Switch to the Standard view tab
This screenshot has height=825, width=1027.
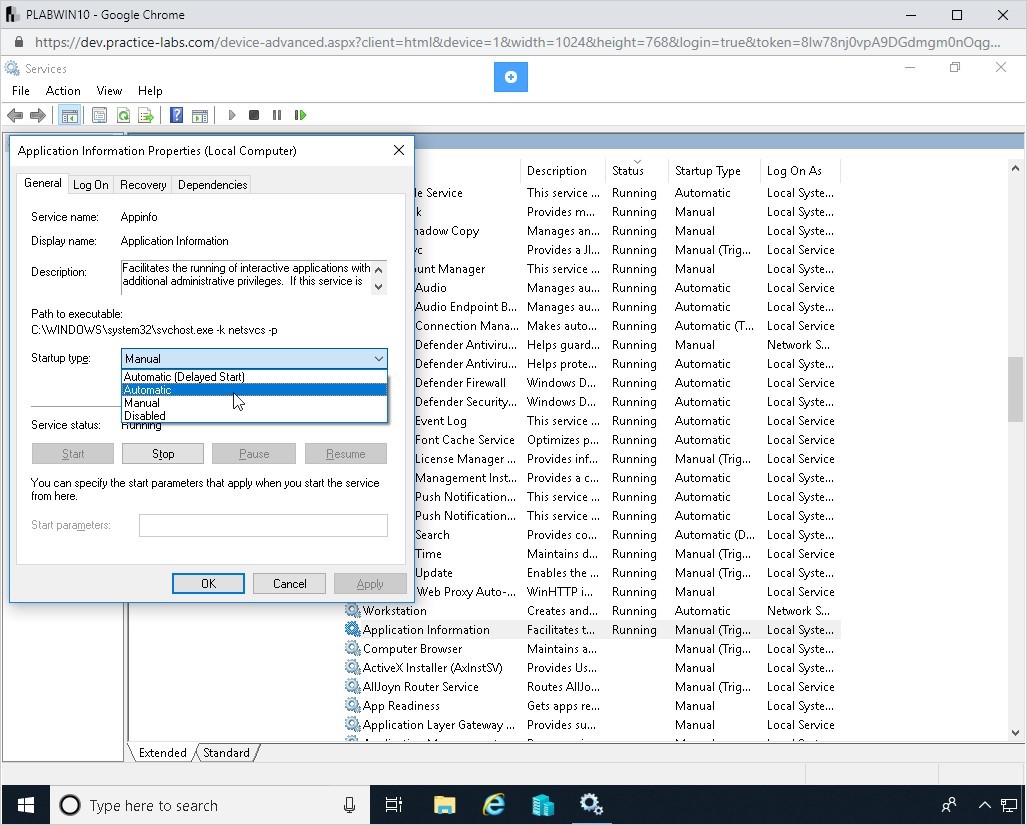[x=226, y=752]
